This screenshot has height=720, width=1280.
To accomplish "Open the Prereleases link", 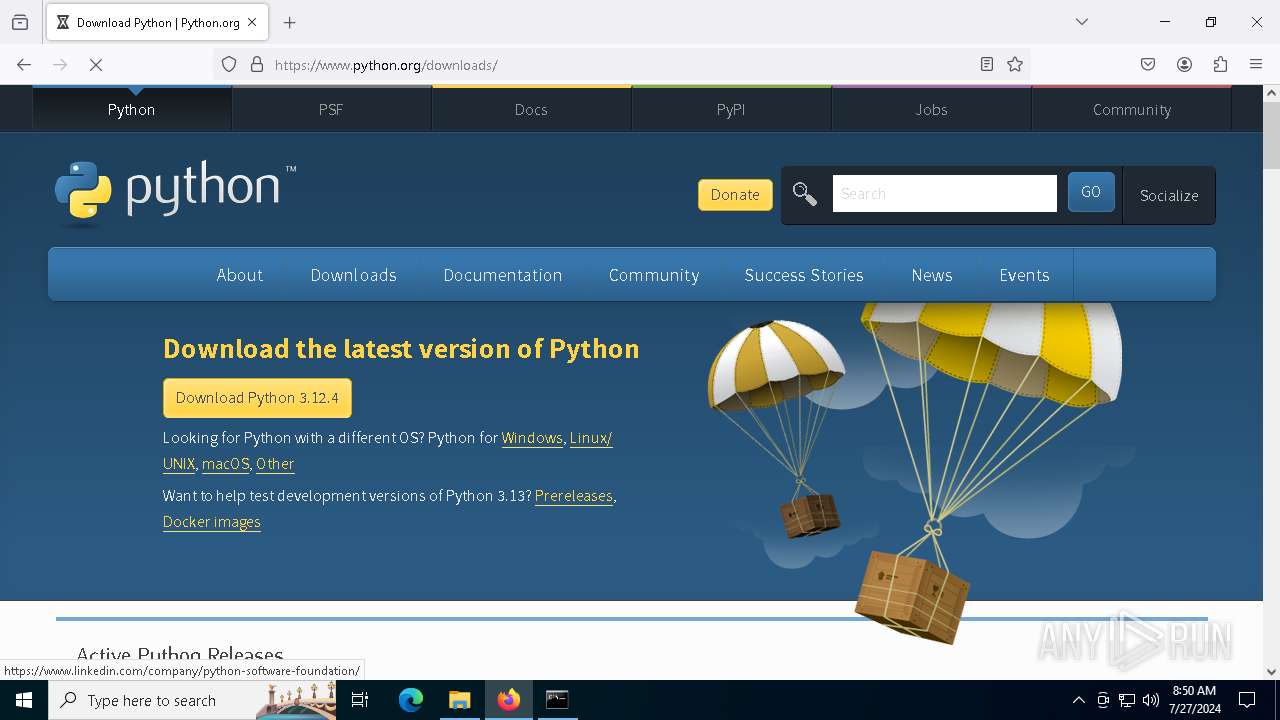I will click(x=574, y=496).
